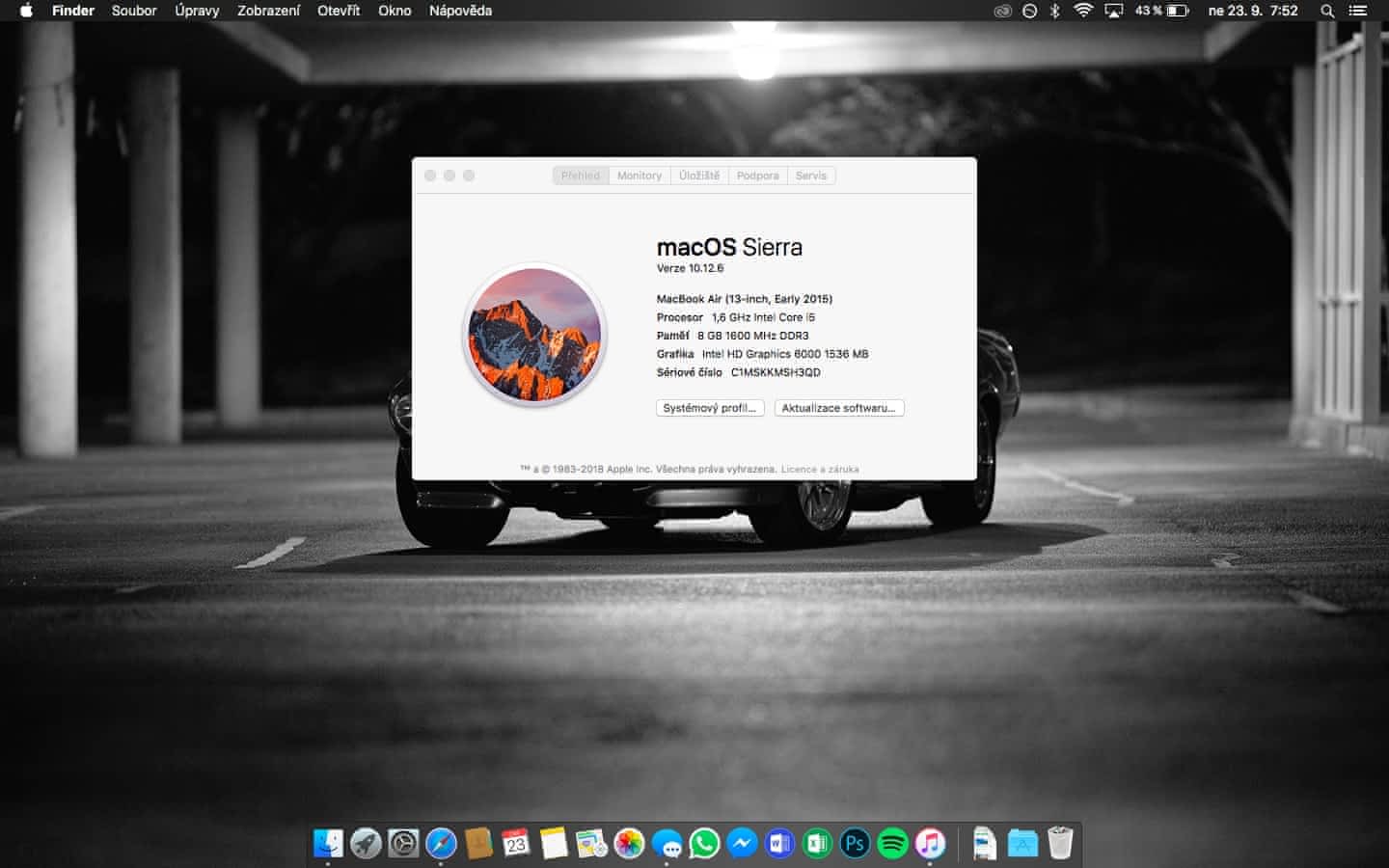Open the Soubor menu
The width and height of the screenshot is (1389, 868).
click(134, 11)
